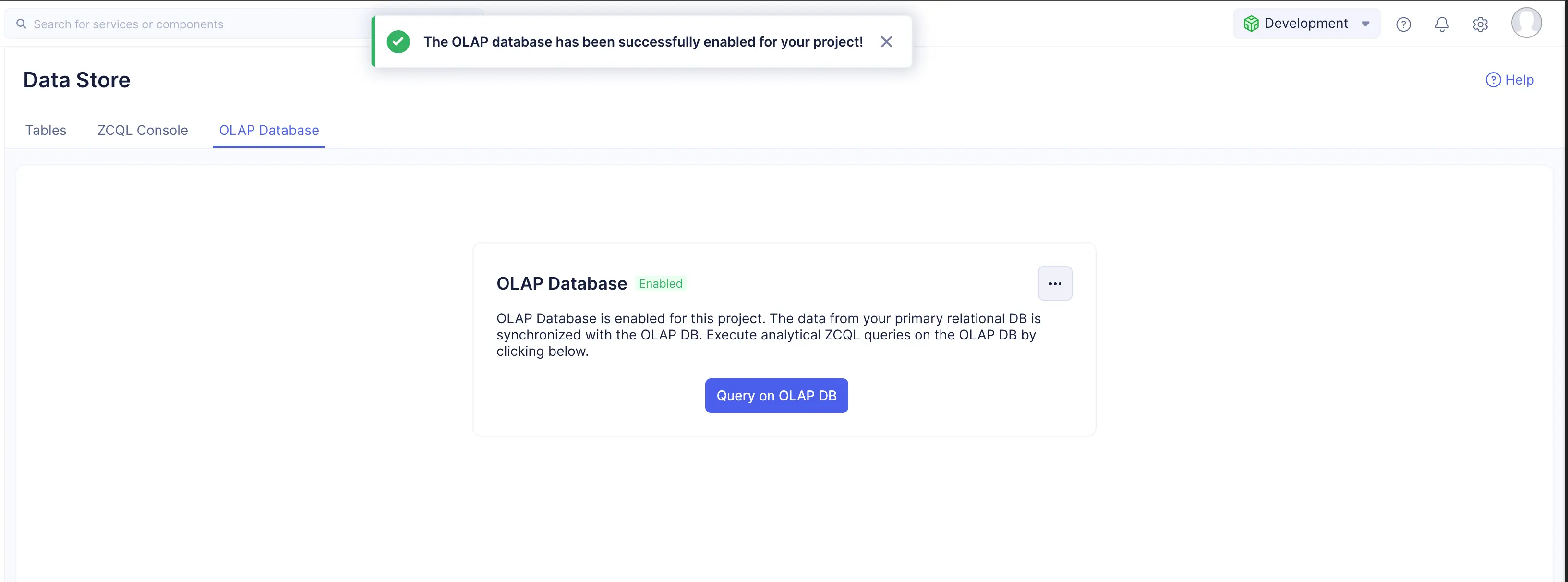The image size is (1568, 582).
Task: Switch to the Tables tab
Action: 46,130
